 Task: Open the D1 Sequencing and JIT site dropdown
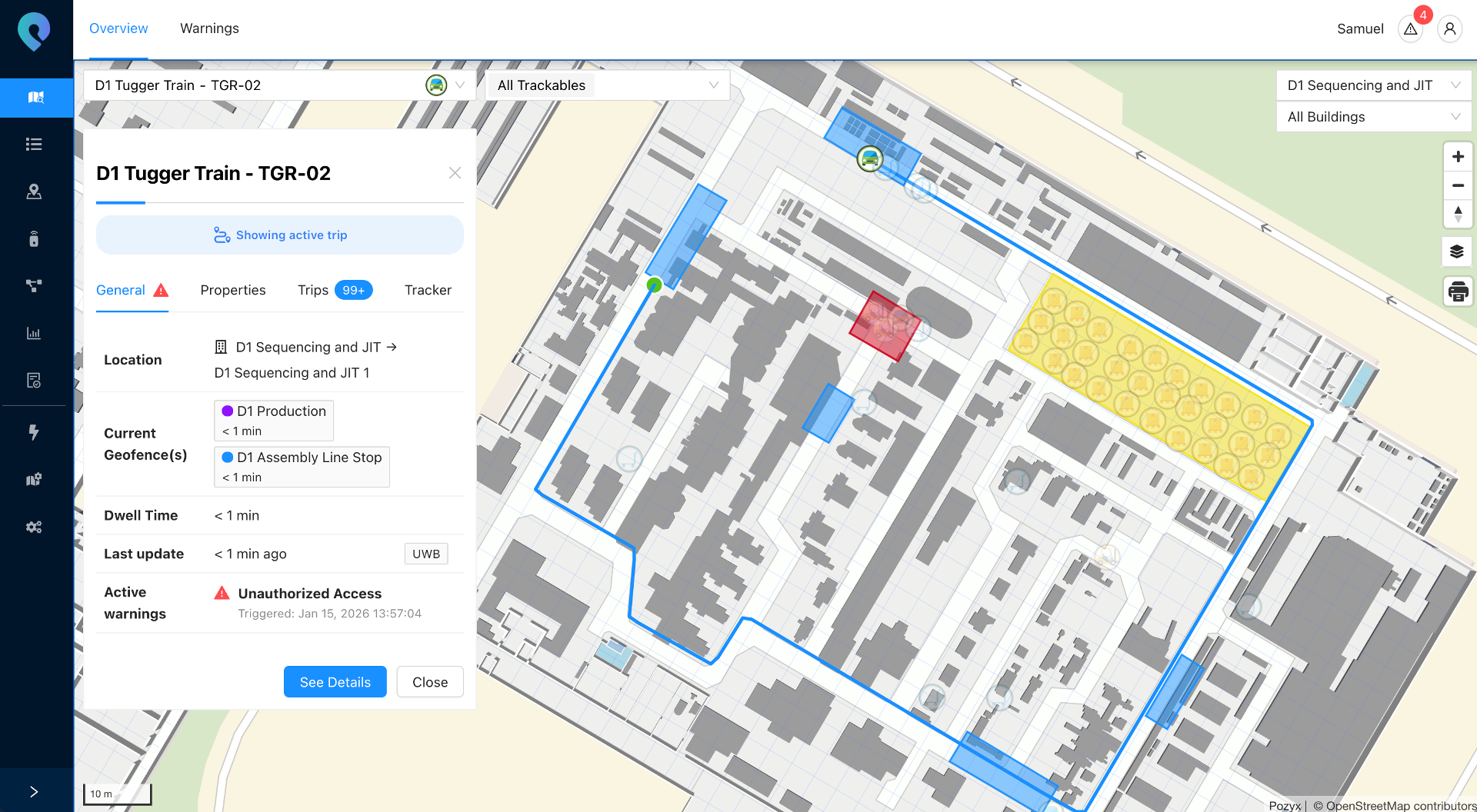[1373, 85]
